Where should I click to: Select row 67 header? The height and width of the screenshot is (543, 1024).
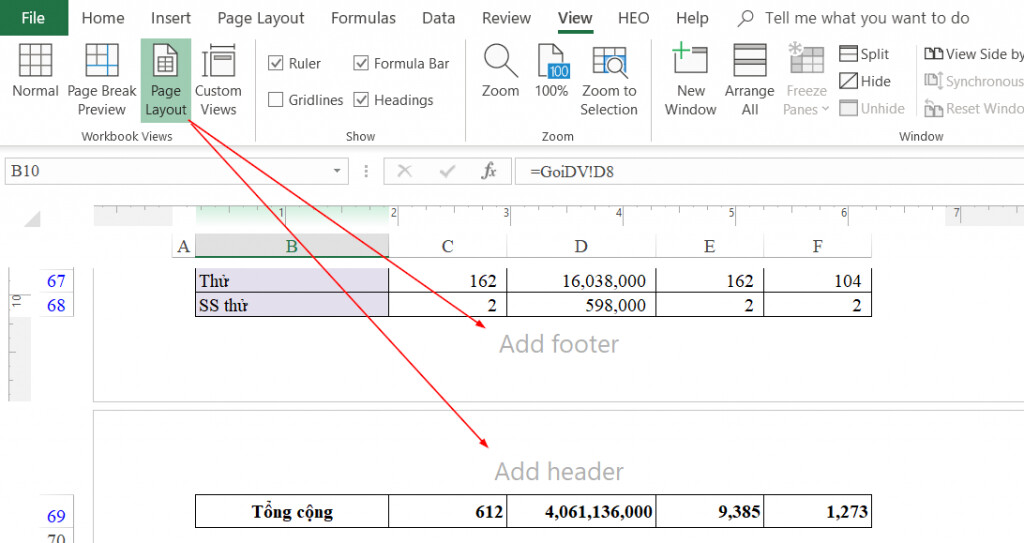pyautogui.click(x=56, y=281)
